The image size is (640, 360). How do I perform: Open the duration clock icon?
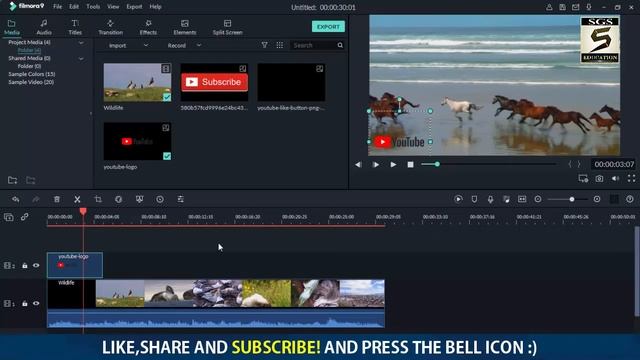pos(160,199)
